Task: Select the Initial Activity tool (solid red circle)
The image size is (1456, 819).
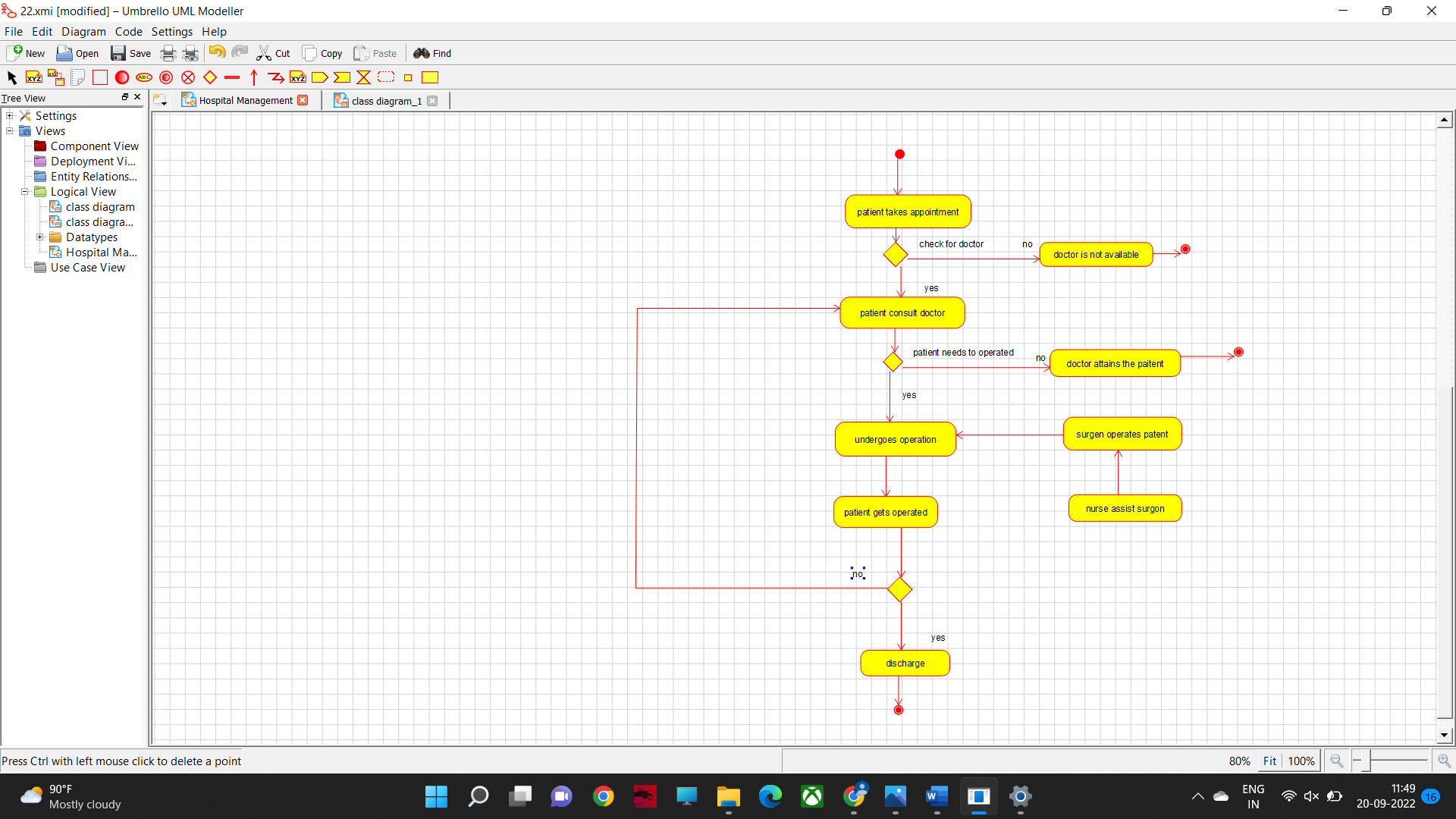Action: click(121, 77)
